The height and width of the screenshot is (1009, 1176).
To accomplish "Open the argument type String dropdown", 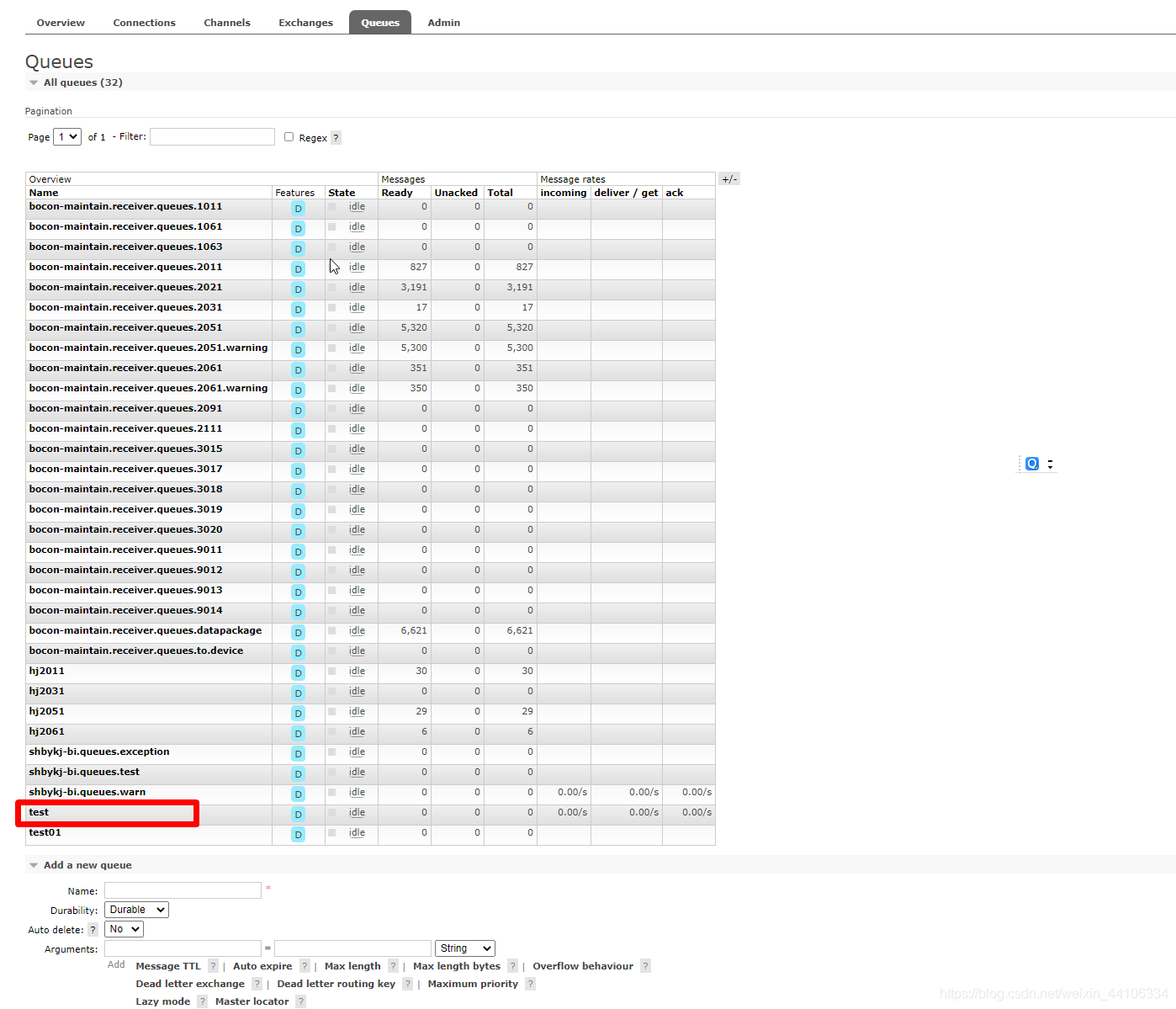I will [465, 948].
